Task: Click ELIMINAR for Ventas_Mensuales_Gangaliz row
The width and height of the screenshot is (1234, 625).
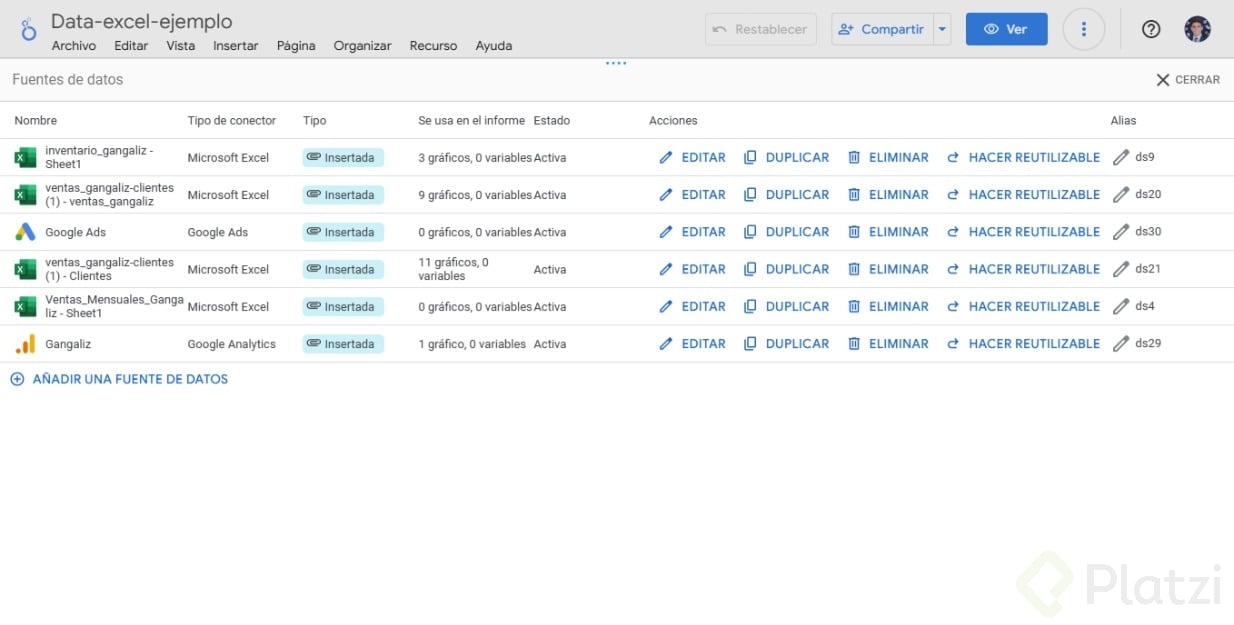Action: click(888, 306)
